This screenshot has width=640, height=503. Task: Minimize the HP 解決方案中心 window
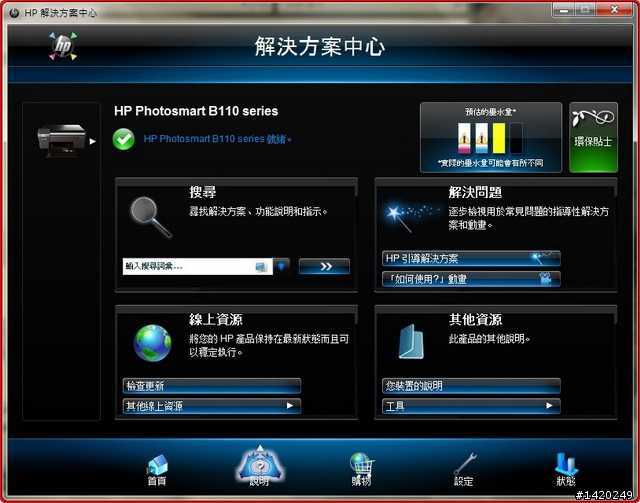coord(564,10)
